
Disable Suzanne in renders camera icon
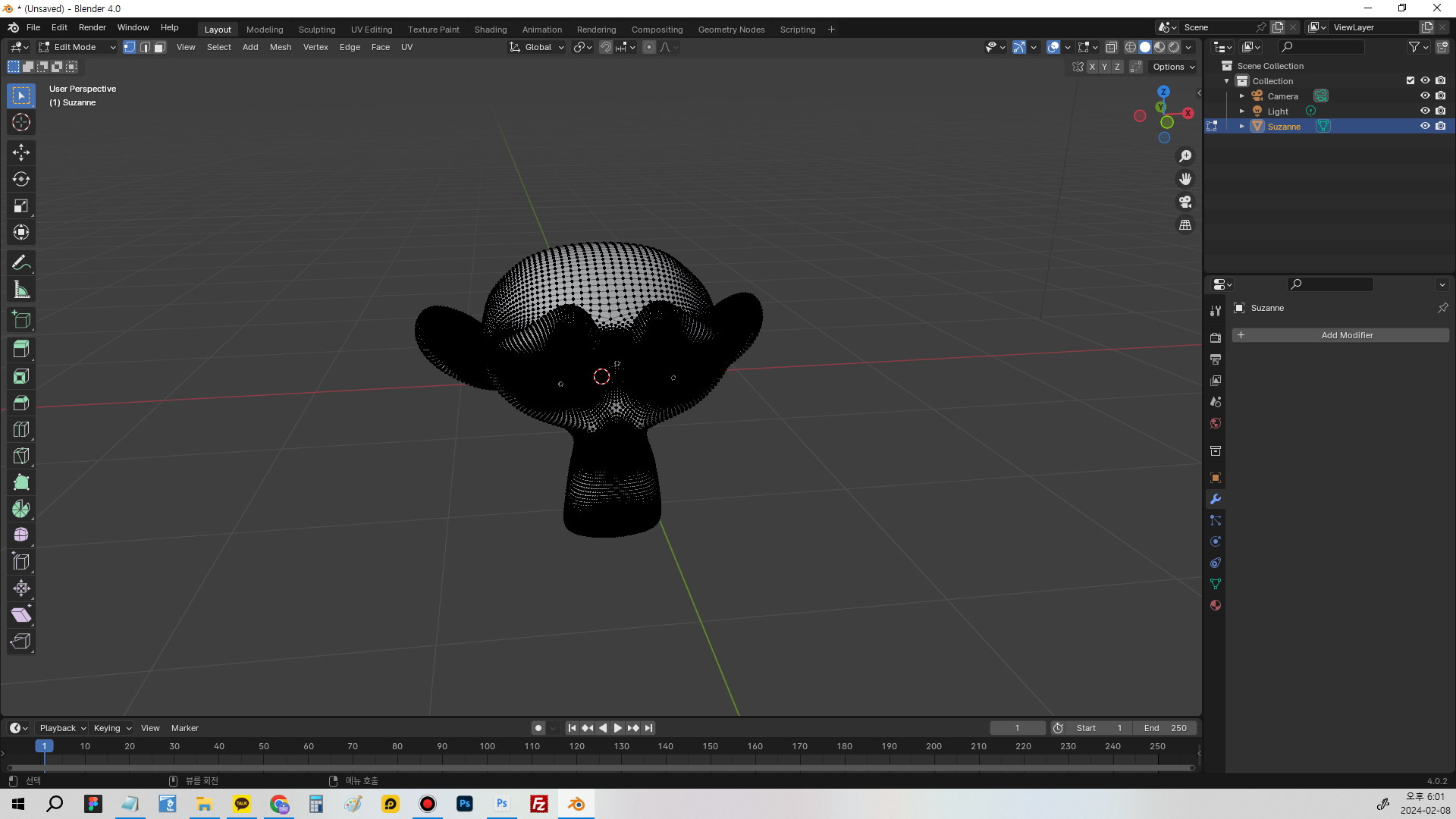[x=1440, y=126]
